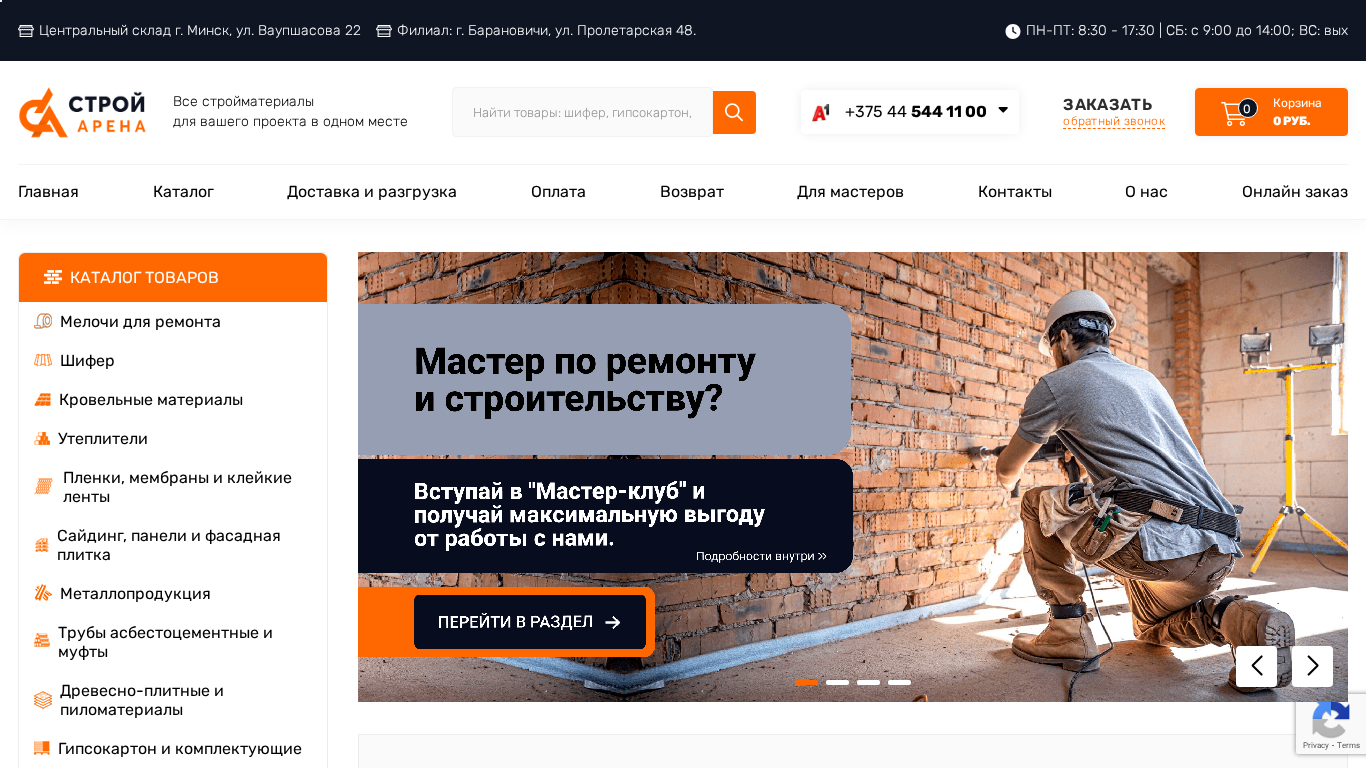Select the second slider dot indicator
The height and width of the screenshot is (768, 1366).
[x=837, y=682]
